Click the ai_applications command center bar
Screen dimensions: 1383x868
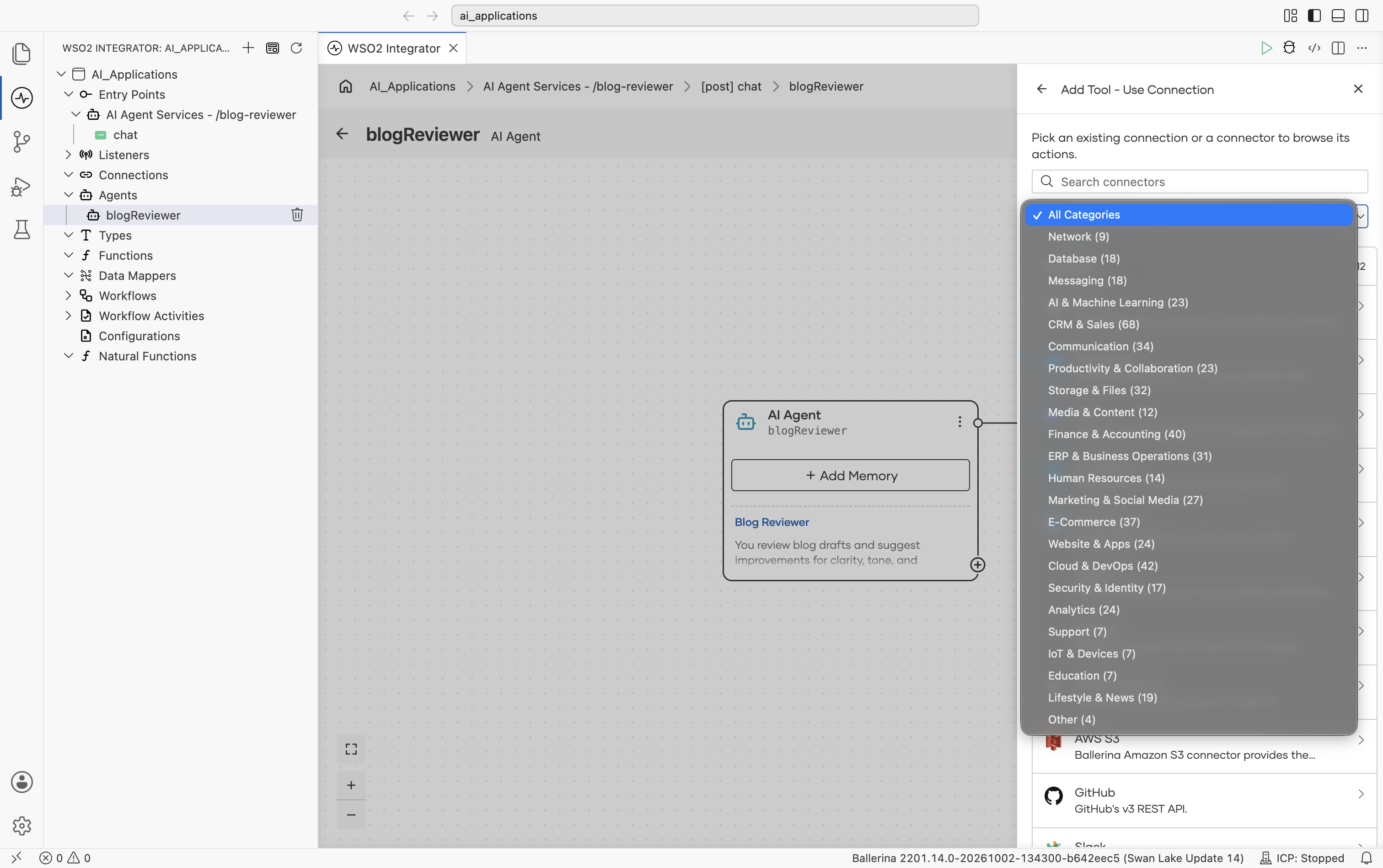(x=714, y=16)
